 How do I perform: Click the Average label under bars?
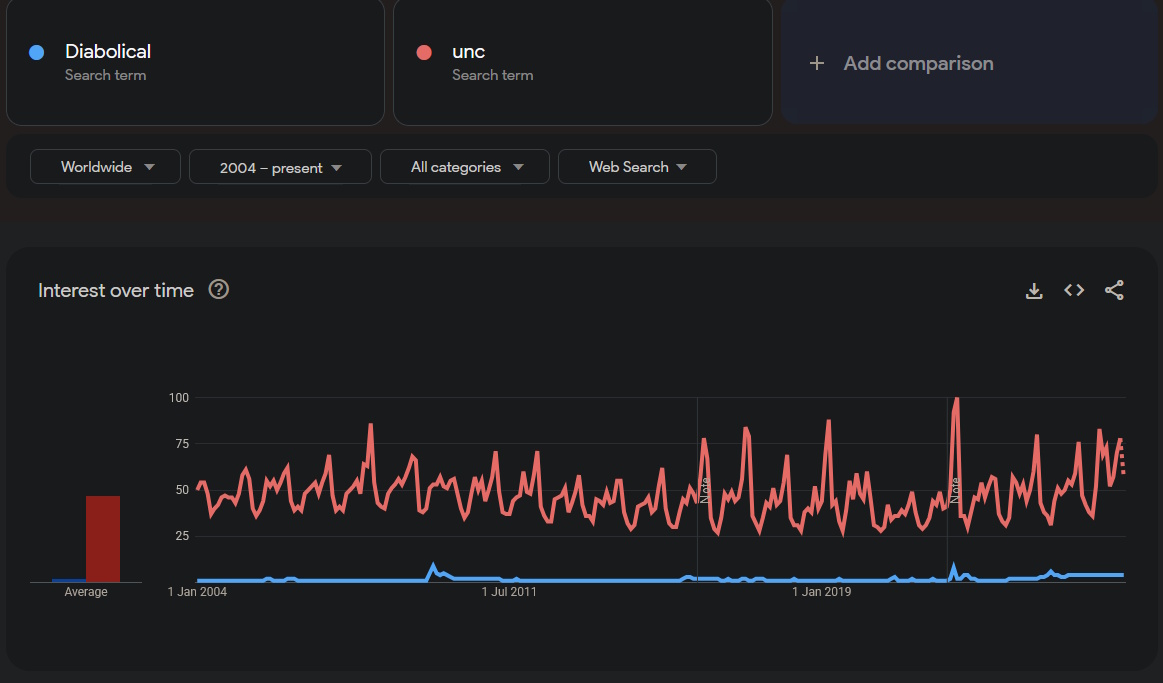(86, 592)
